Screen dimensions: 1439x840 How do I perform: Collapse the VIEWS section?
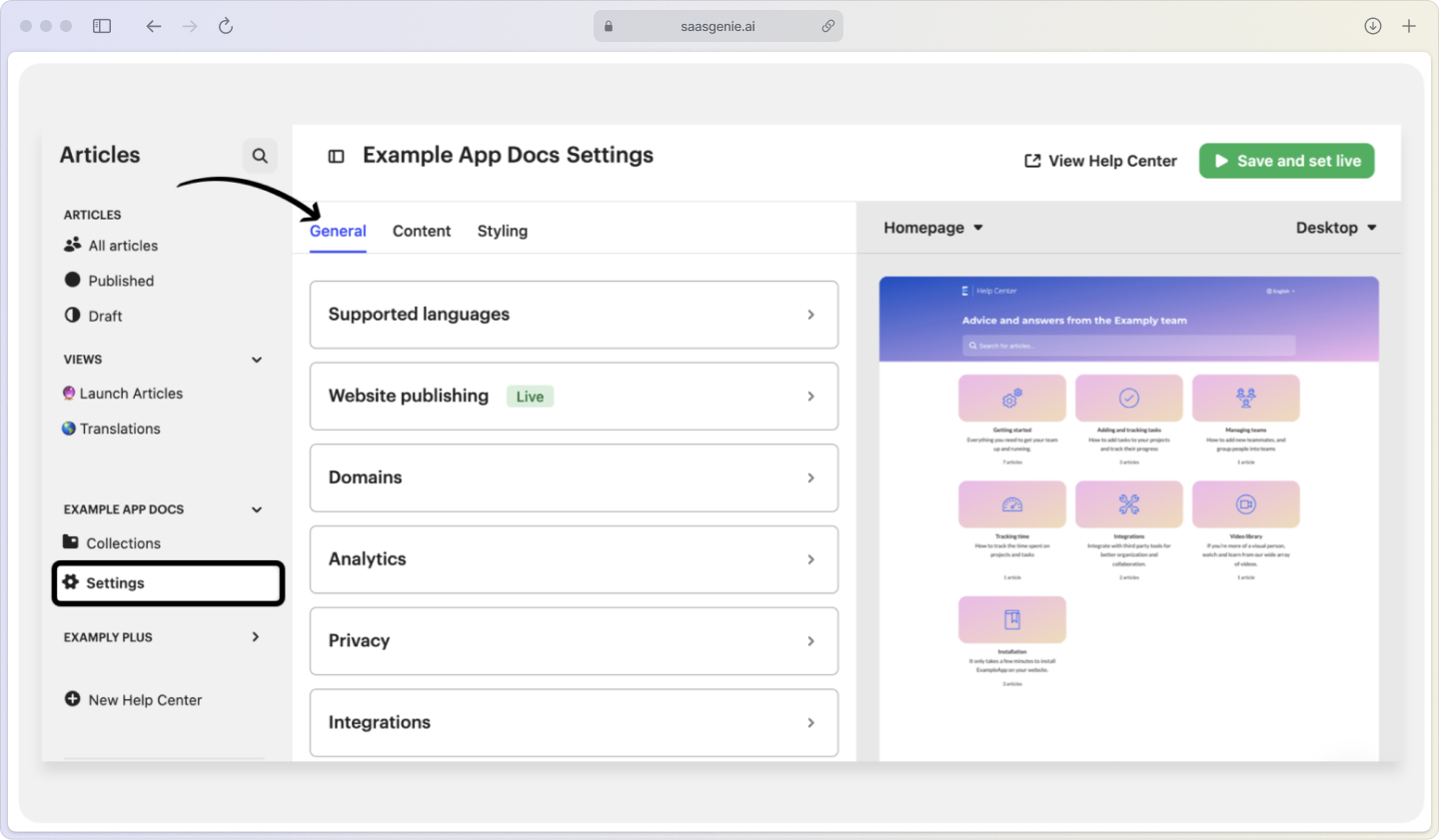click(256, 359)
